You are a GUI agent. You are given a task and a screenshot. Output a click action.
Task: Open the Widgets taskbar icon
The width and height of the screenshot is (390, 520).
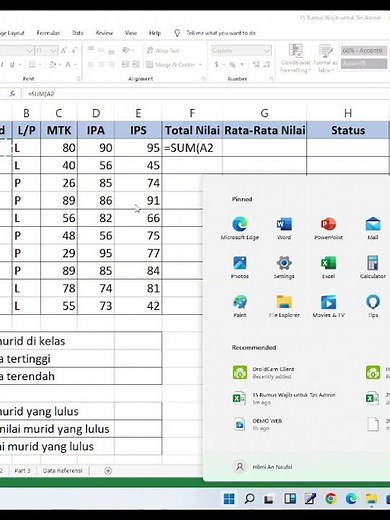(290, 499)
